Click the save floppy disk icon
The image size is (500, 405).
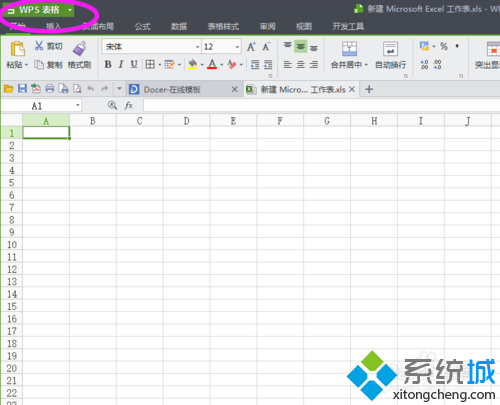[x=22, y=89]
